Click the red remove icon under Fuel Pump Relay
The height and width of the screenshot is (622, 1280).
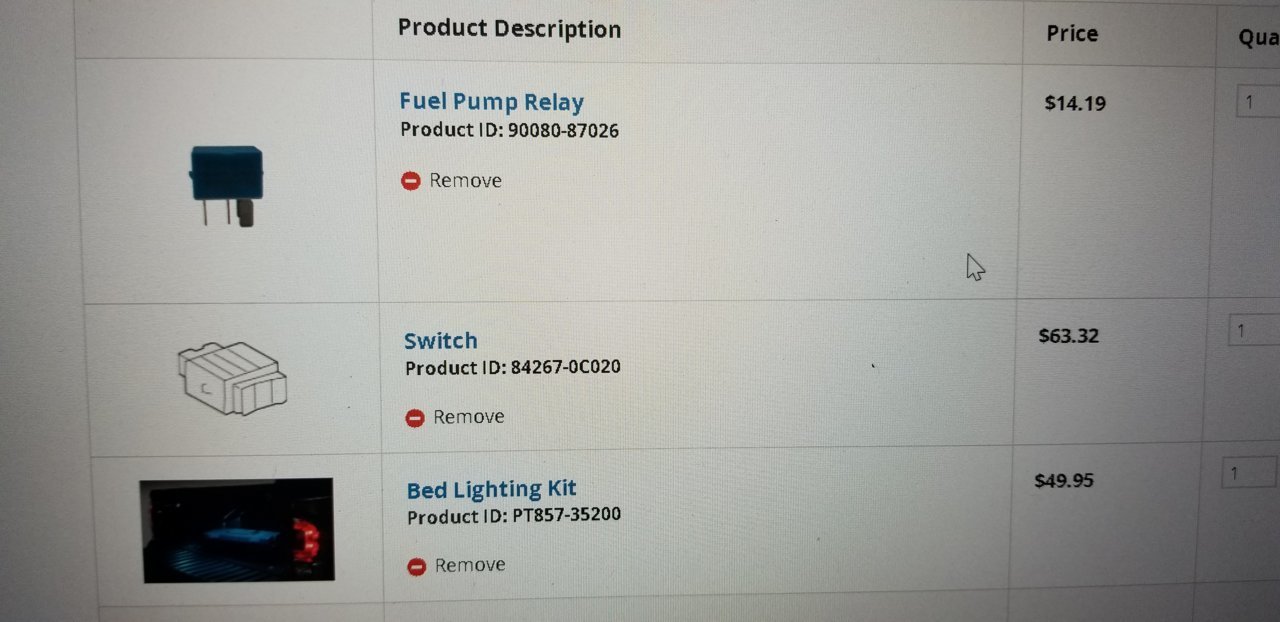coord(410,181)
